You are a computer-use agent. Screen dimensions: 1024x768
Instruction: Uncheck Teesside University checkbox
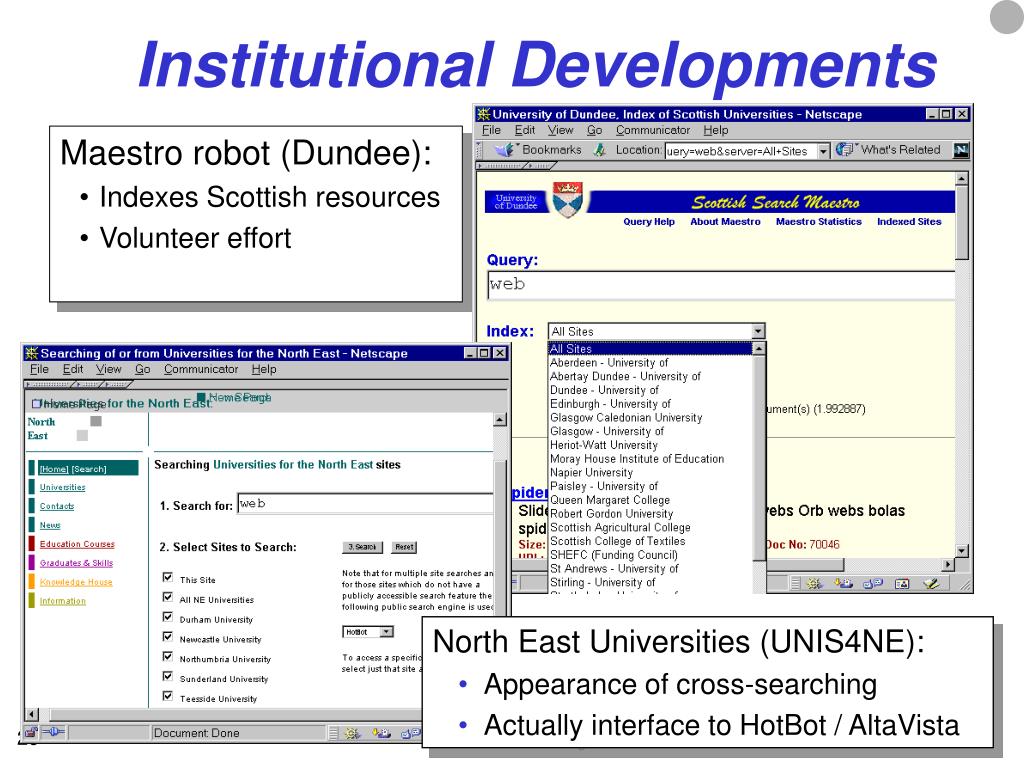168,696
